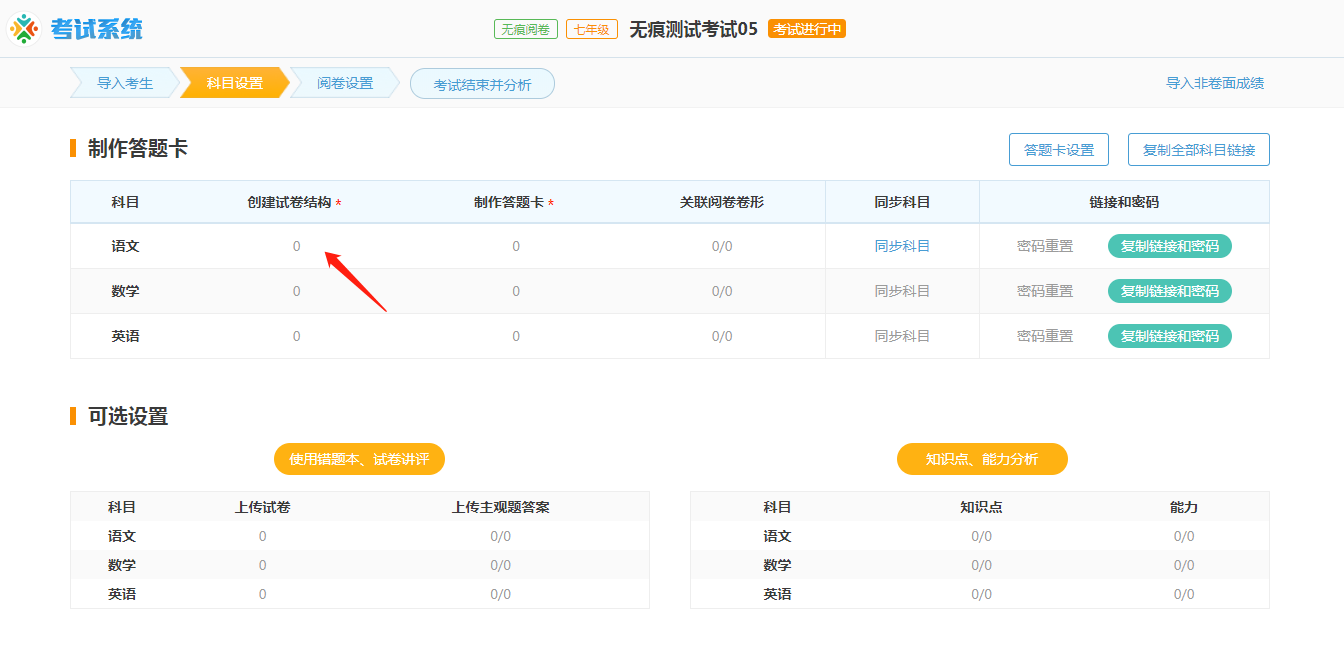The height and width of the screenshot is (655, 1344).
Task: Click the 考试进行中 status badge
Action: click(807, 29)
